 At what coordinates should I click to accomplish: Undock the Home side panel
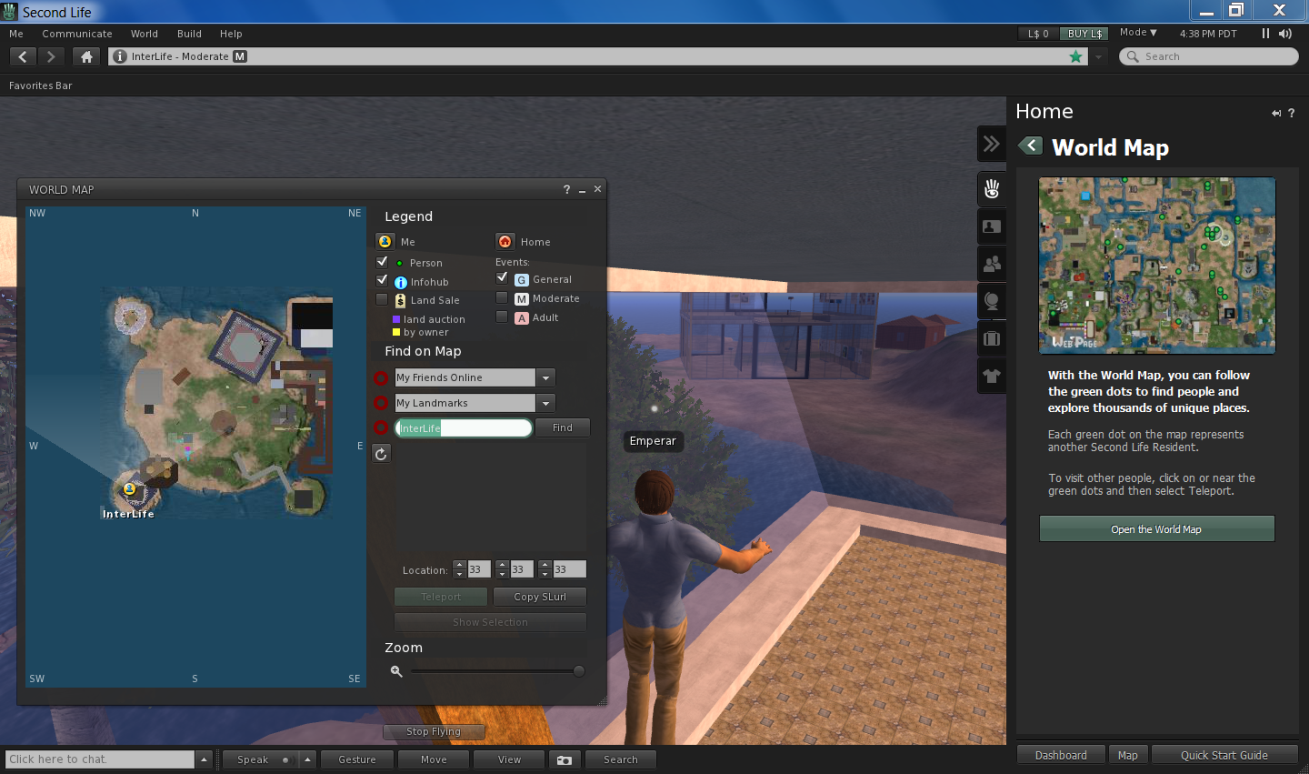pyautogui.click(x=1276, y=113)
